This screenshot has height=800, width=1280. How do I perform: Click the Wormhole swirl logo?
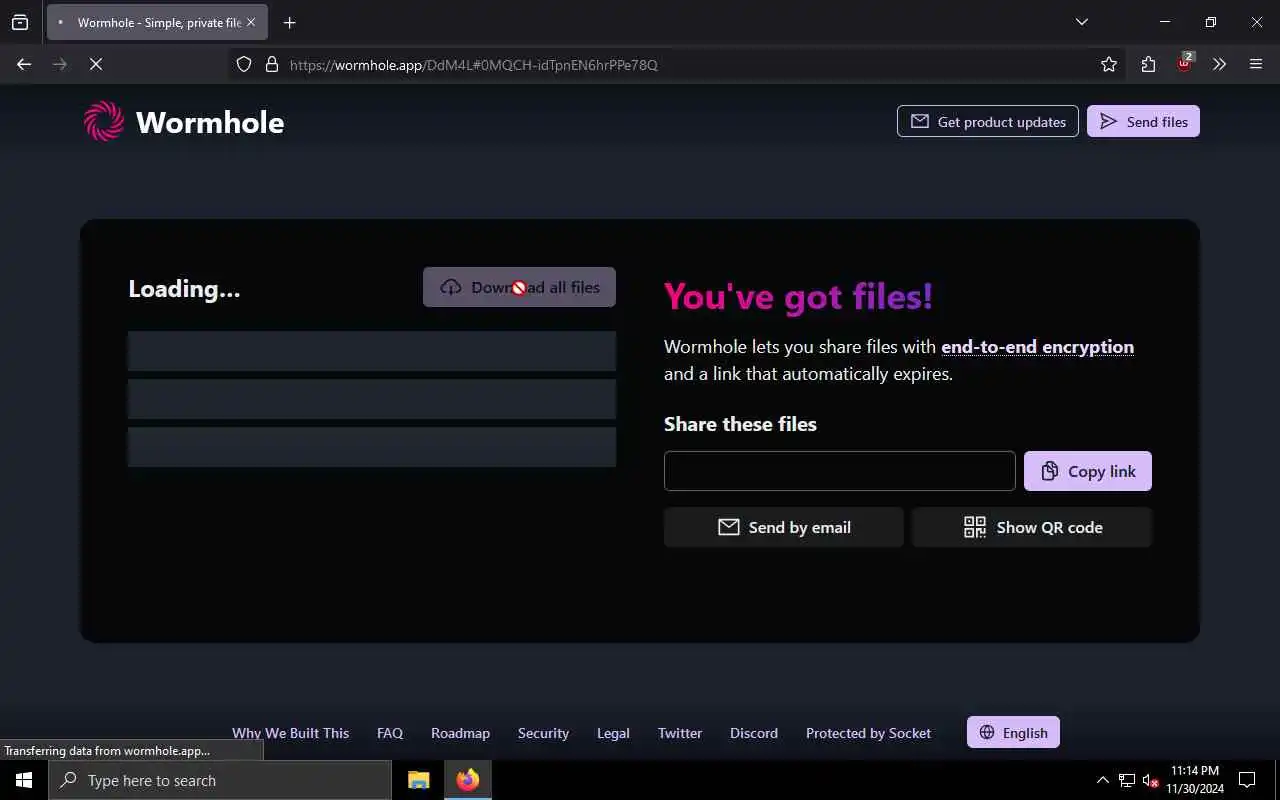pyautogui.click(x=104, y=122)
